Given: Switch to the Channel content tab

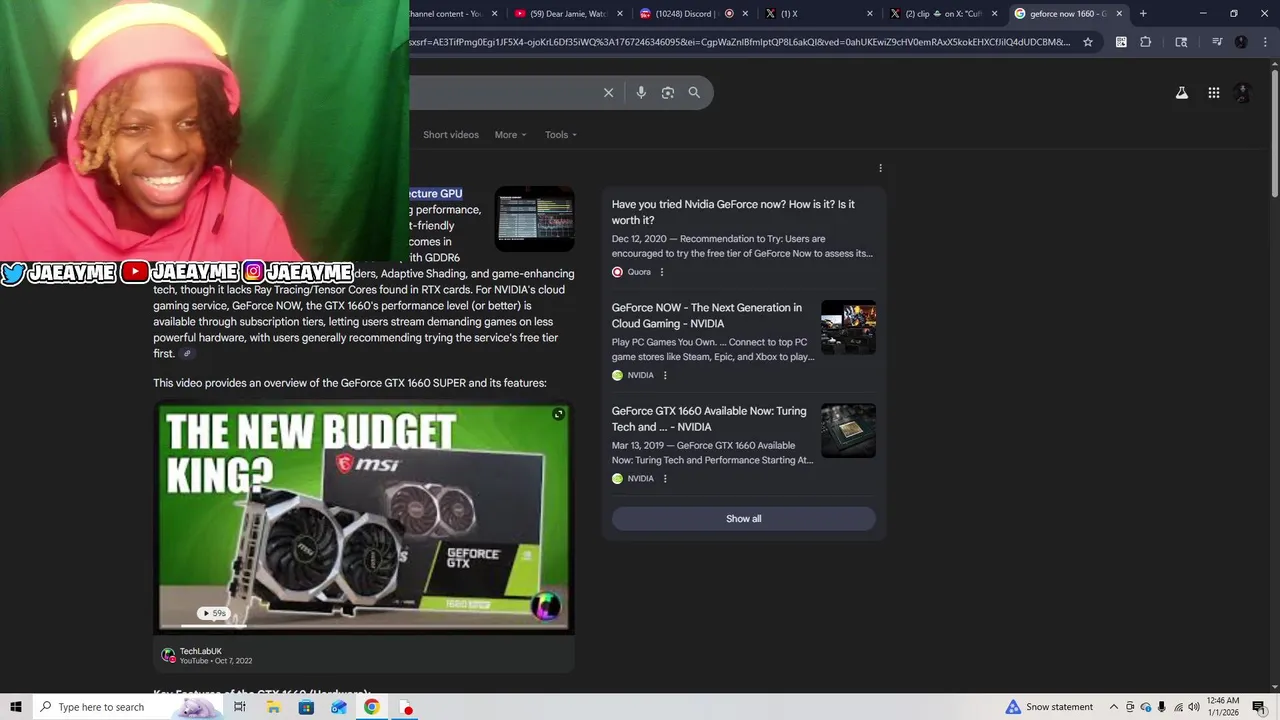Looking at the screenshot, I should pos(452,13).
